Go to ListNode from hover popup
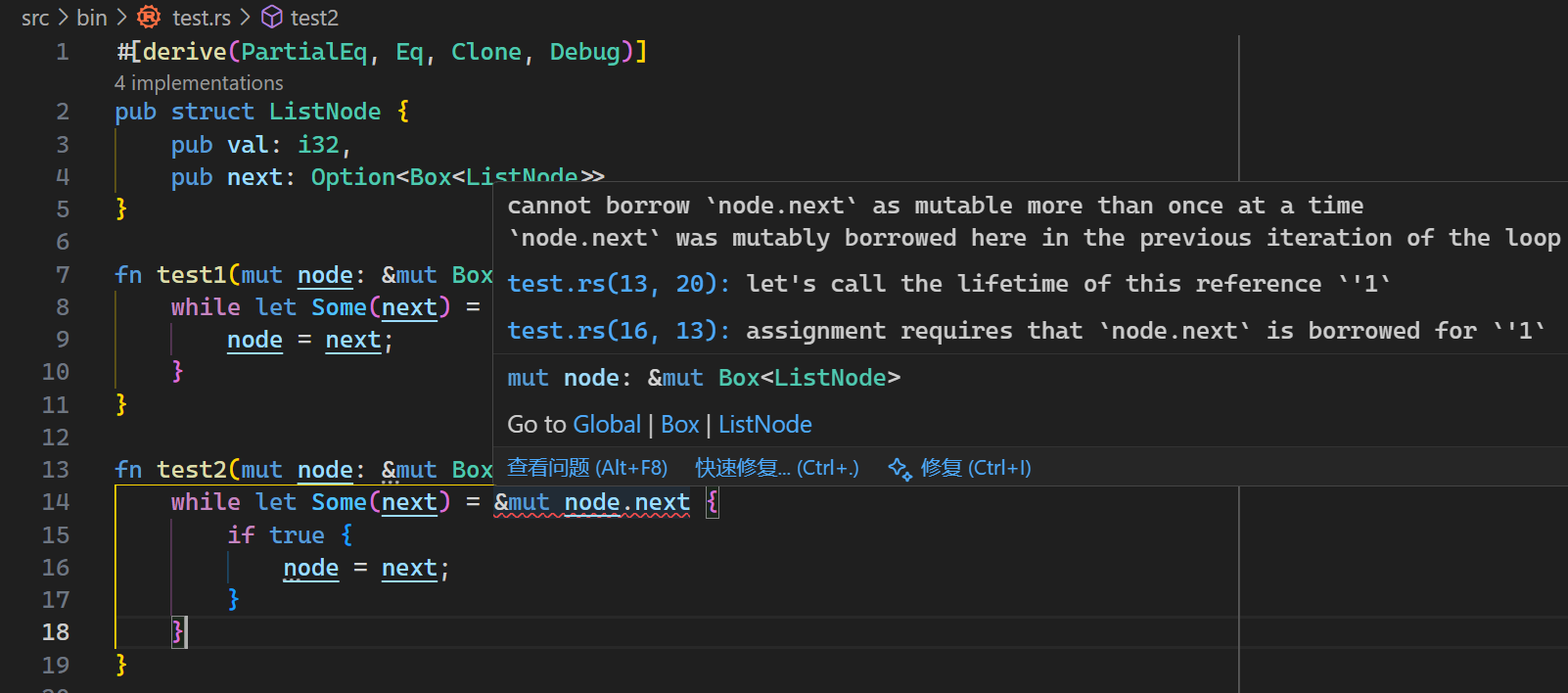 [764, 424]
